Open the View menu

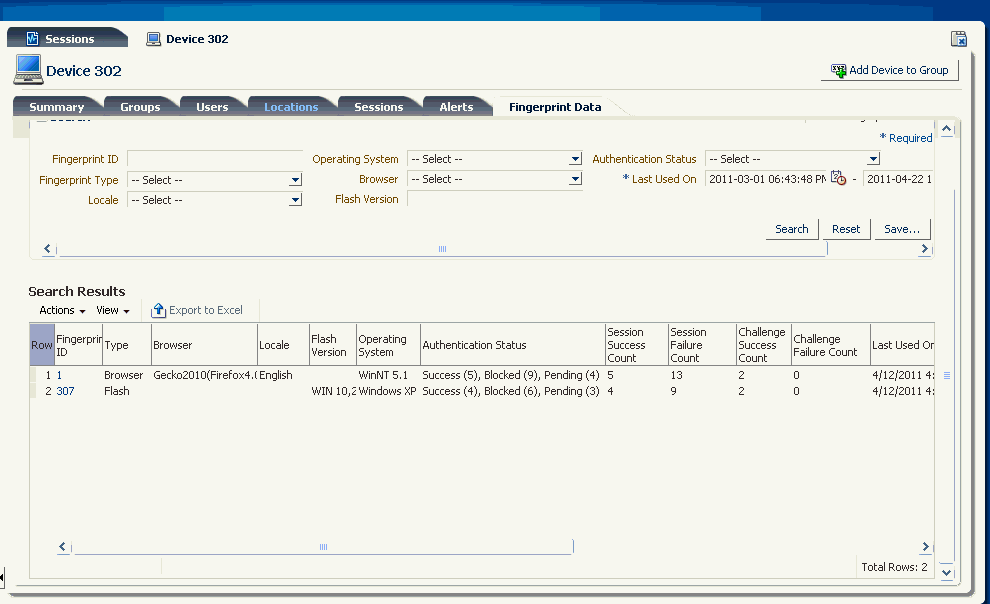[x=112, y=310]
